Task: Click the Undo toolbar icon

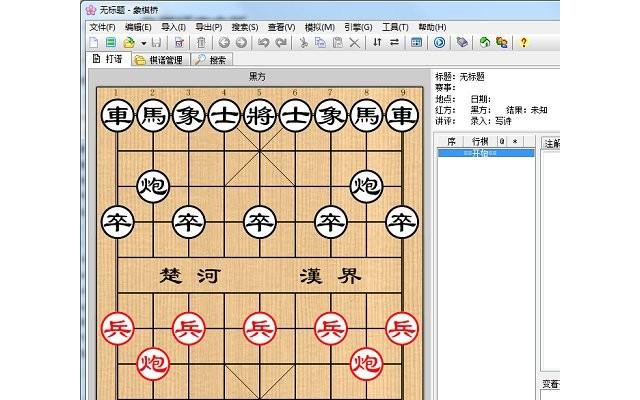Action: (x=263, y=42)
